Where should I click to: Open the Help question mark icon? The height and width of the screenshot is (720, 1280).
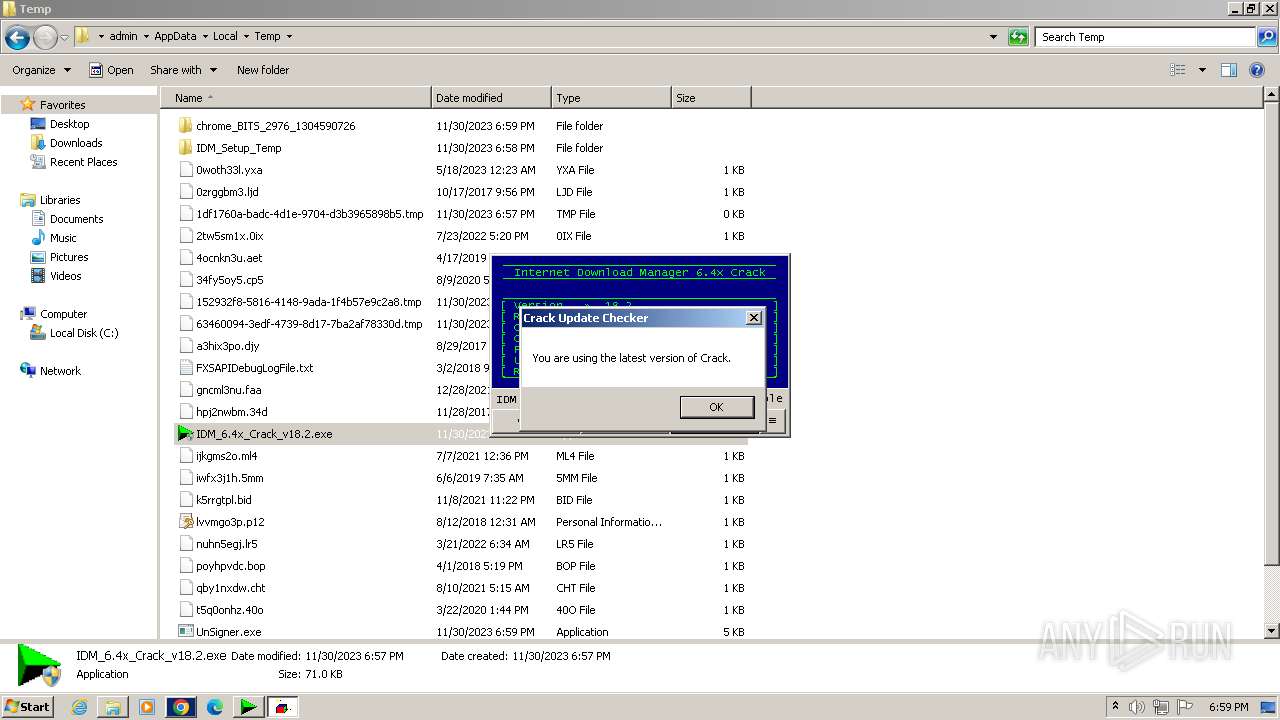click(x=1259, y=70)
